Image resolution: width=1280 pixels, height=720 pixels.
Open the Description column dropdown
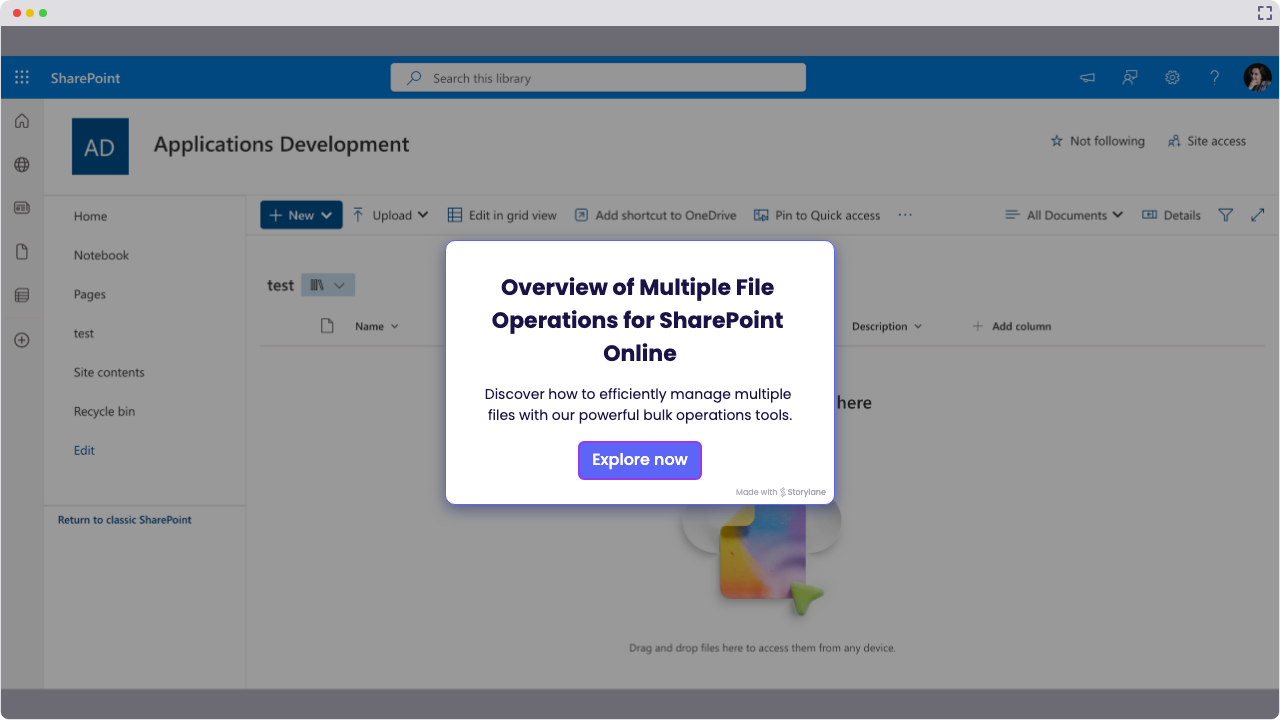coord(887,326)
